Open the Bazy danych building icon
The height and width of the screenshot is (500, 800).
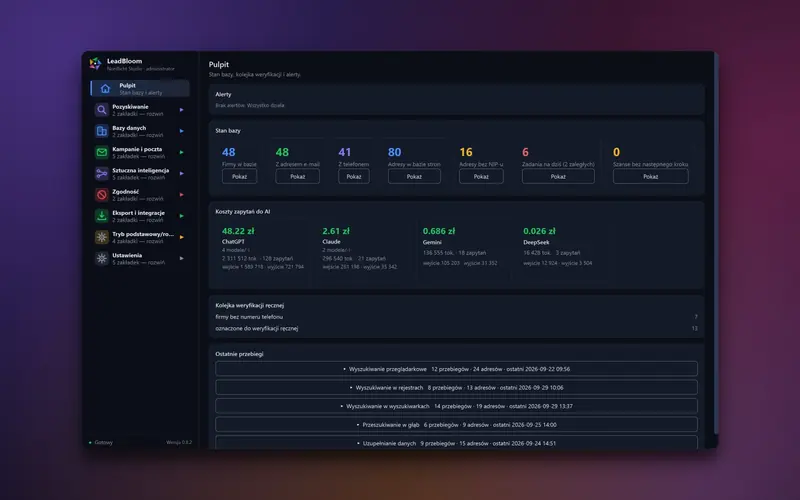pyautogui.click(x=102, y=131)
